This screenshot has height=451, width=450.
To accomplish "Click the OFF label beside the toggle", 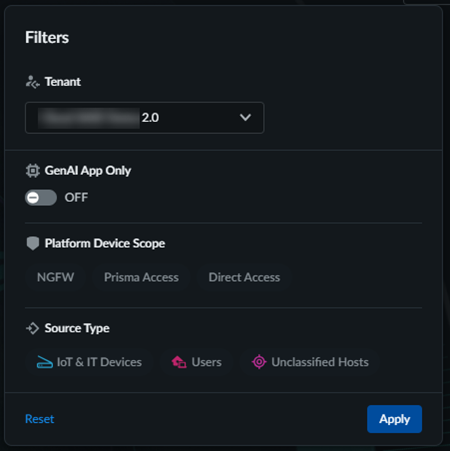I will pos(76,198).
